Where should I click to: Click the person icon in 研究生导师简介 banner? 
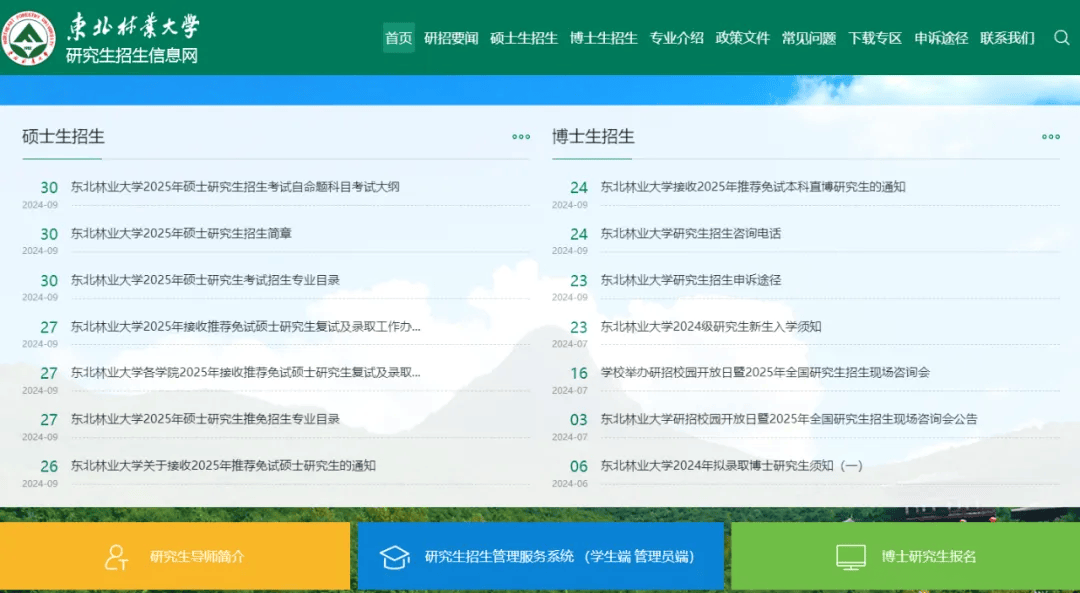(116, 556)
